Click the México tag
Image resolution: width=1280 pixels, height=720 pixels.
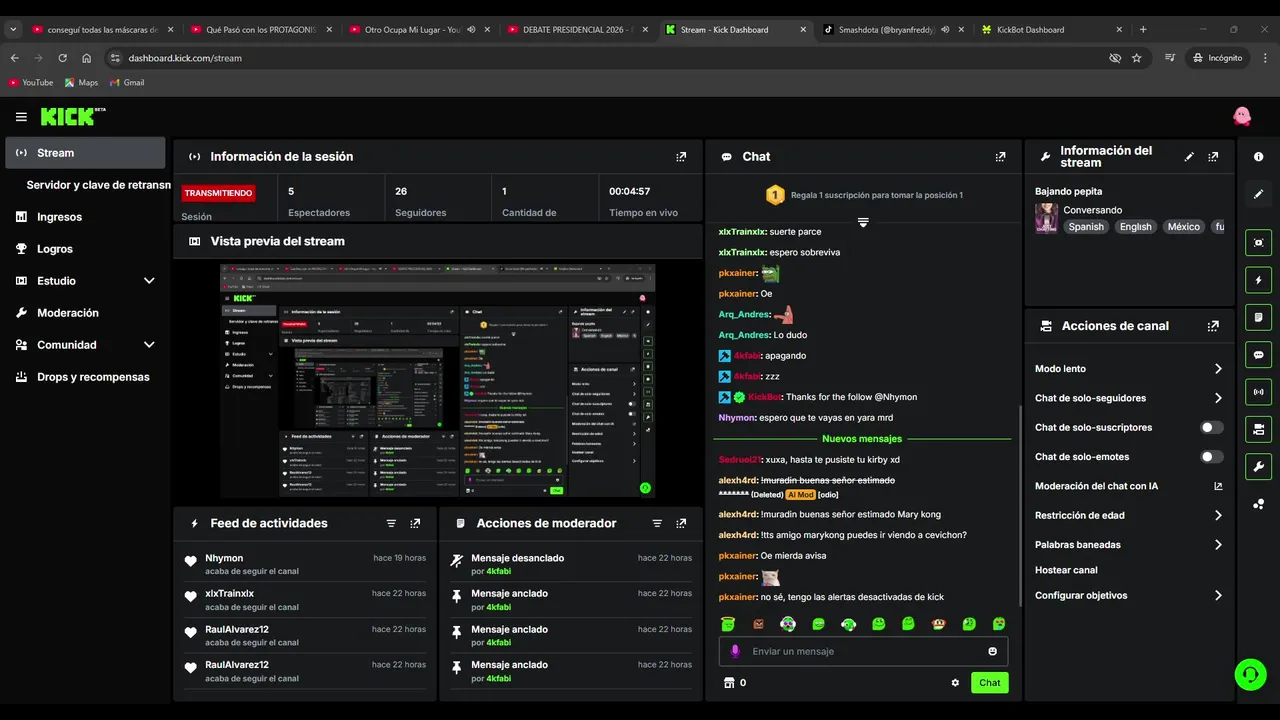(x=1183, y=227)
